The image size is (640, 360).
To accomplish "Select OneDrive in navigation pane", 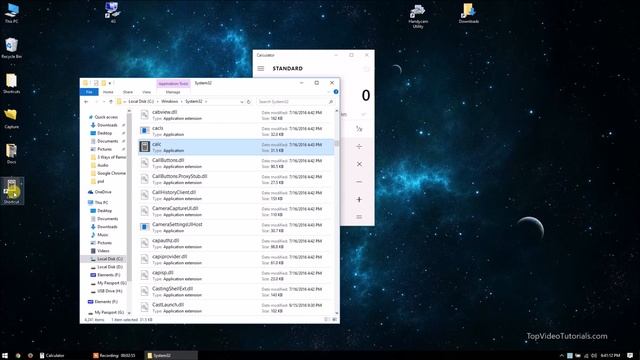I will (x=102, y=192).
